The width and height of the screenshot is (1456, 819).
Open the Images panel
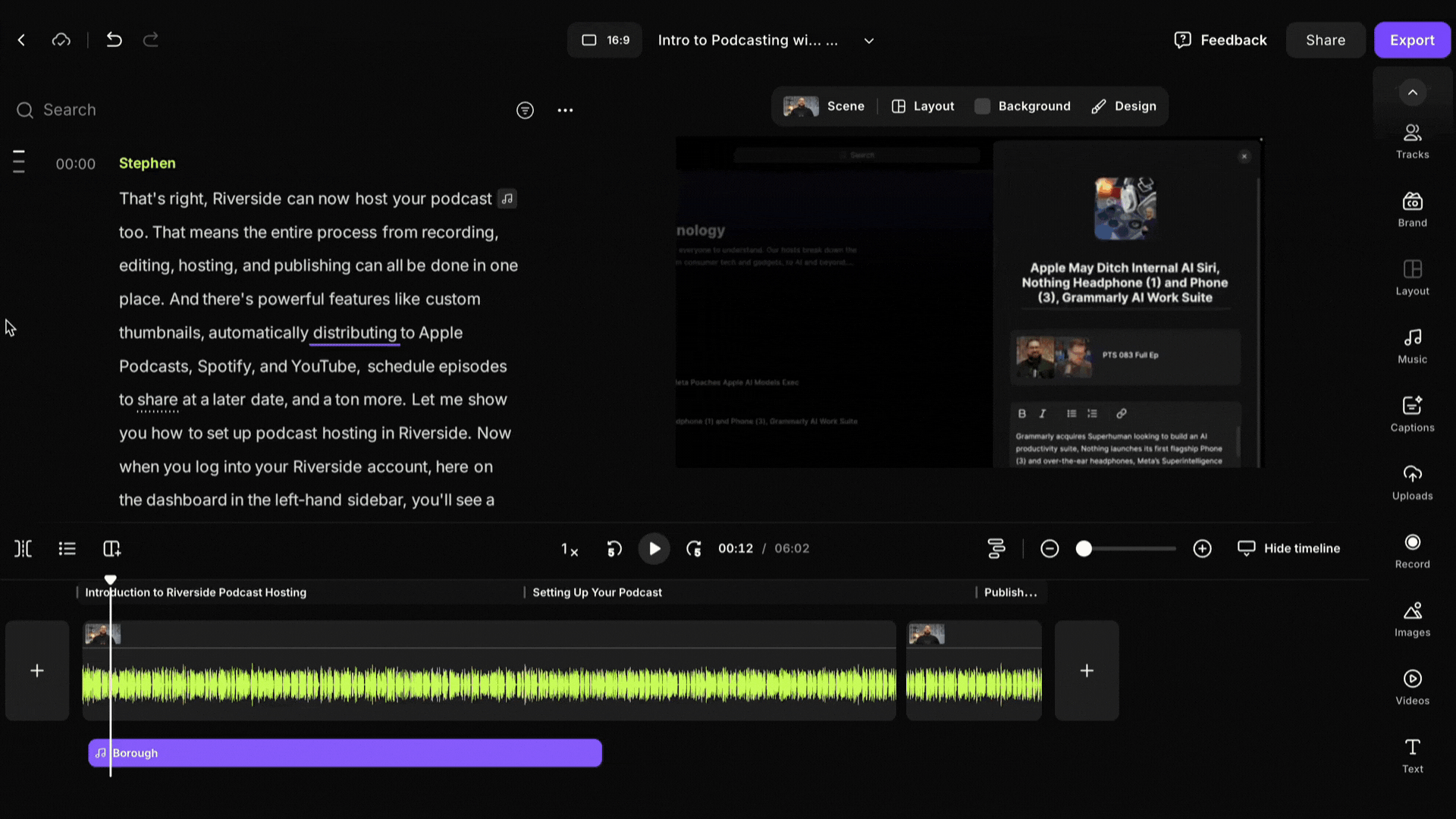point(1412,620)
